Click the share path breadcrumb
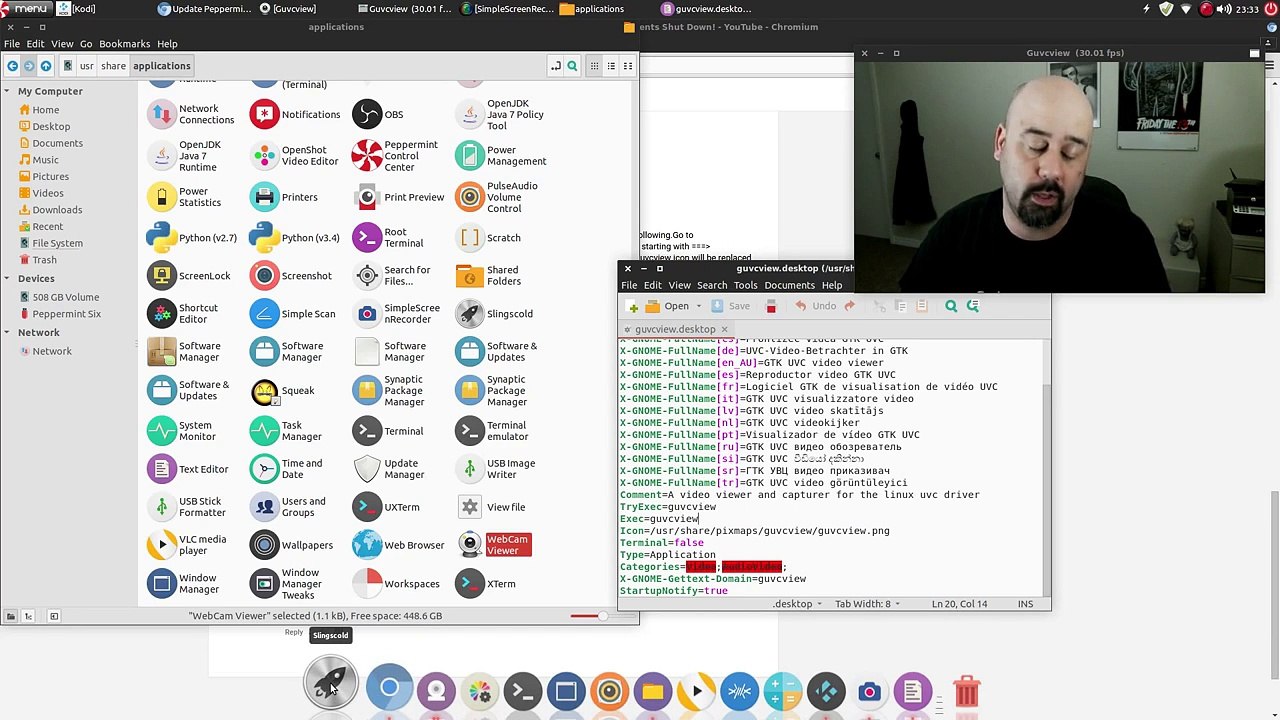Image resolution: width=1280 pixels, height=720 pixels. (113, 66)
